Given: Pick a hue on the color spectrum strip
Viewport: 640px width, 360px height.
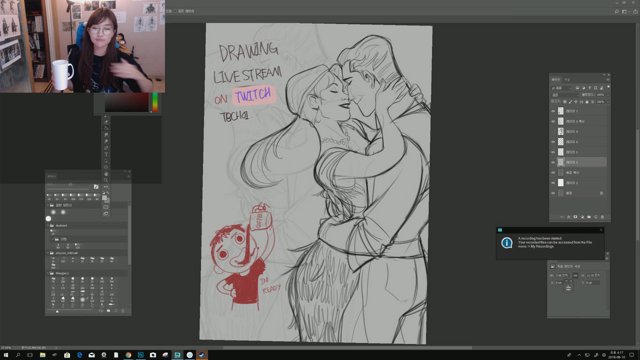Looking at the screenshot, I should coord(155,102).
